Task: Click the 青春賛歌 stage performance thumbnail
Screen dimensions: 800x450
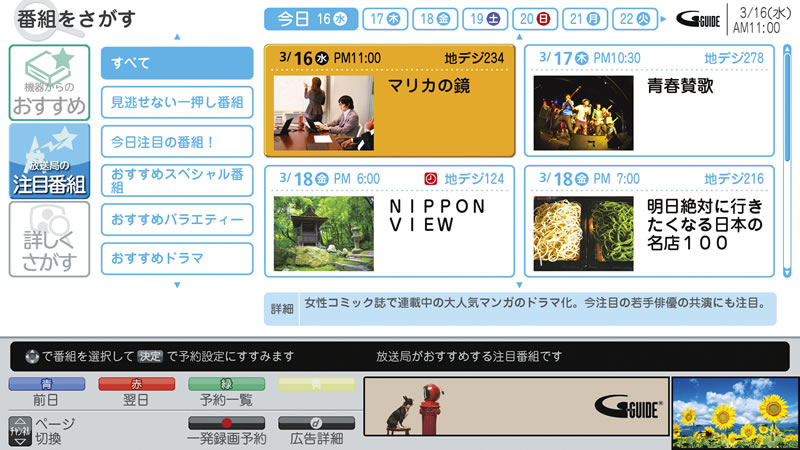Action: [x=583, y=113]
